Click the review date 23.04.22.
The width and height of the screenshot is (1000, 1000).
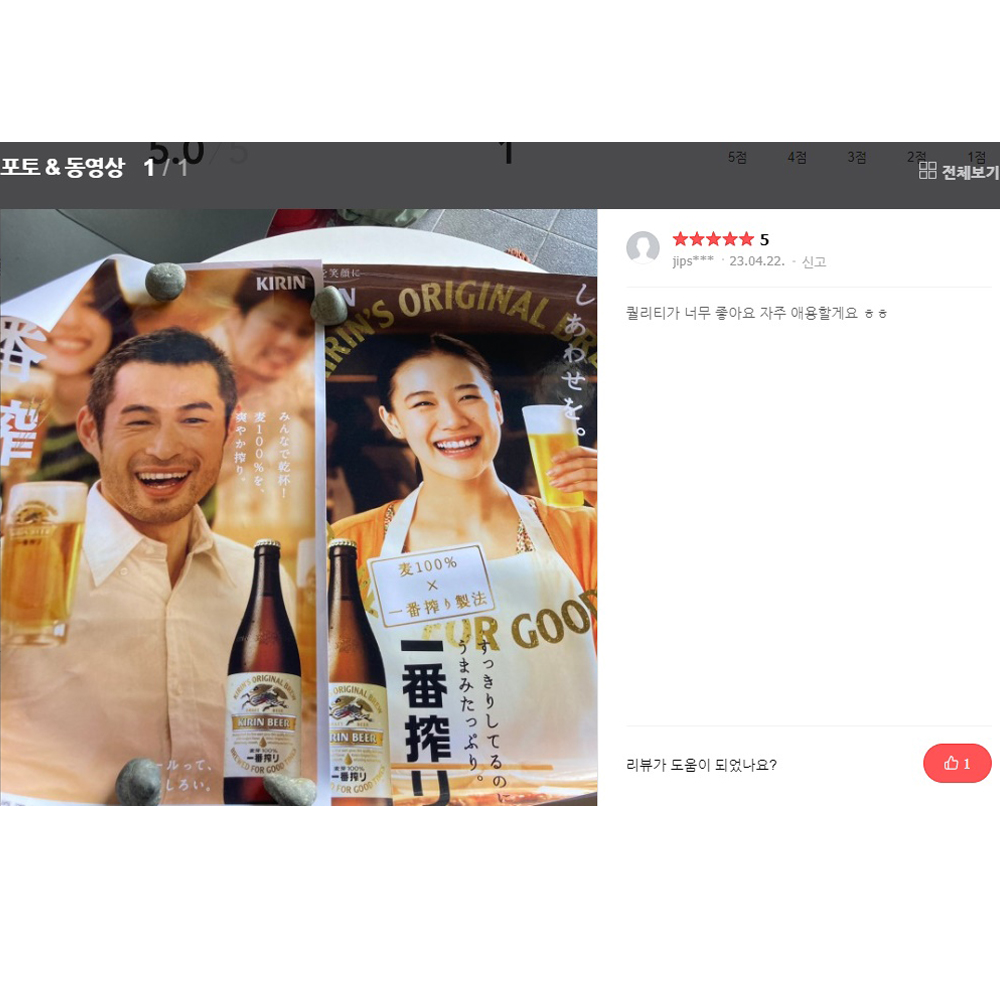[x=757, y=261]
